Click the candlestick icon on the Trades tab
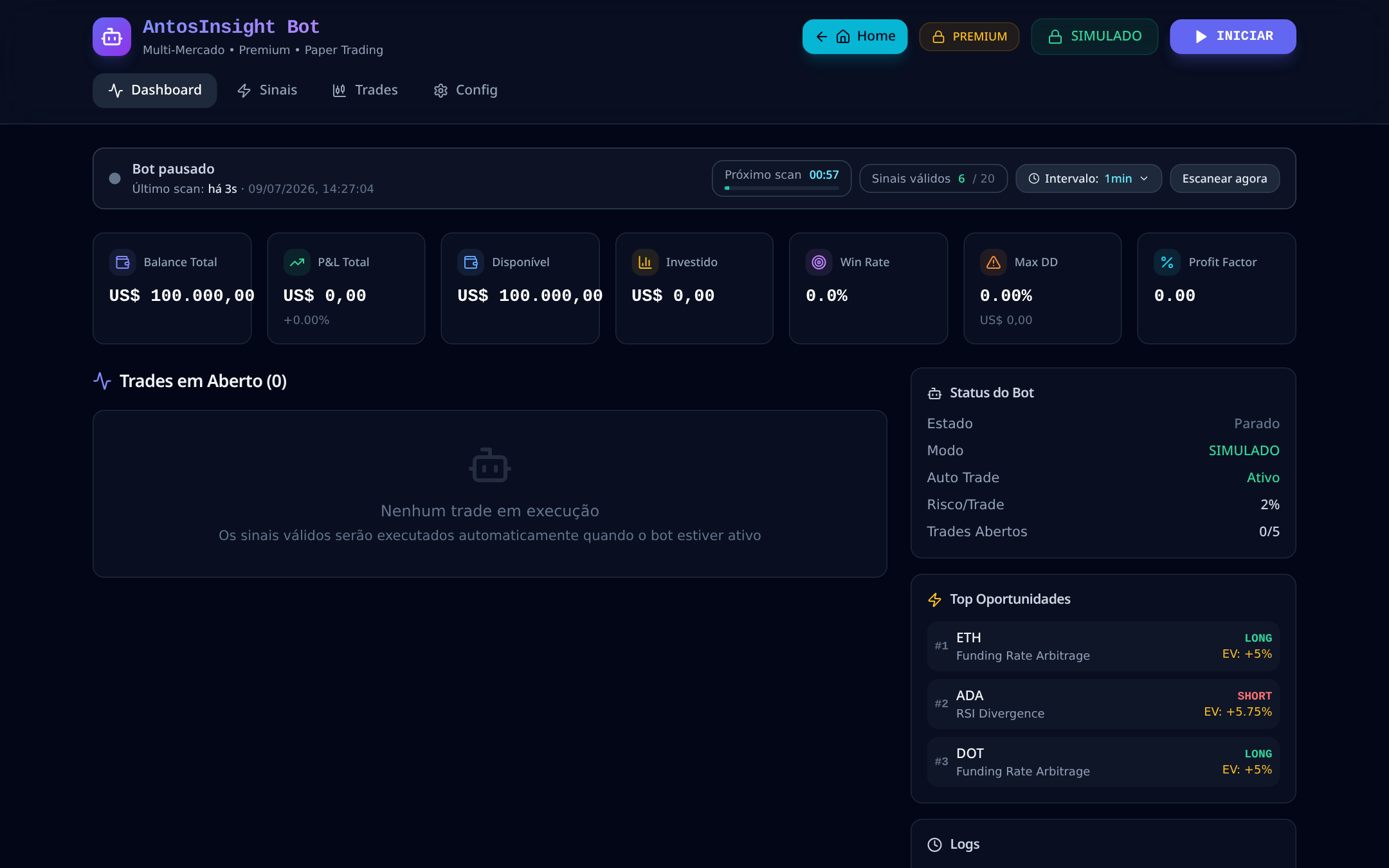Screen dimensions: 1389x868 pyautogui.click(x=339, y=91)
